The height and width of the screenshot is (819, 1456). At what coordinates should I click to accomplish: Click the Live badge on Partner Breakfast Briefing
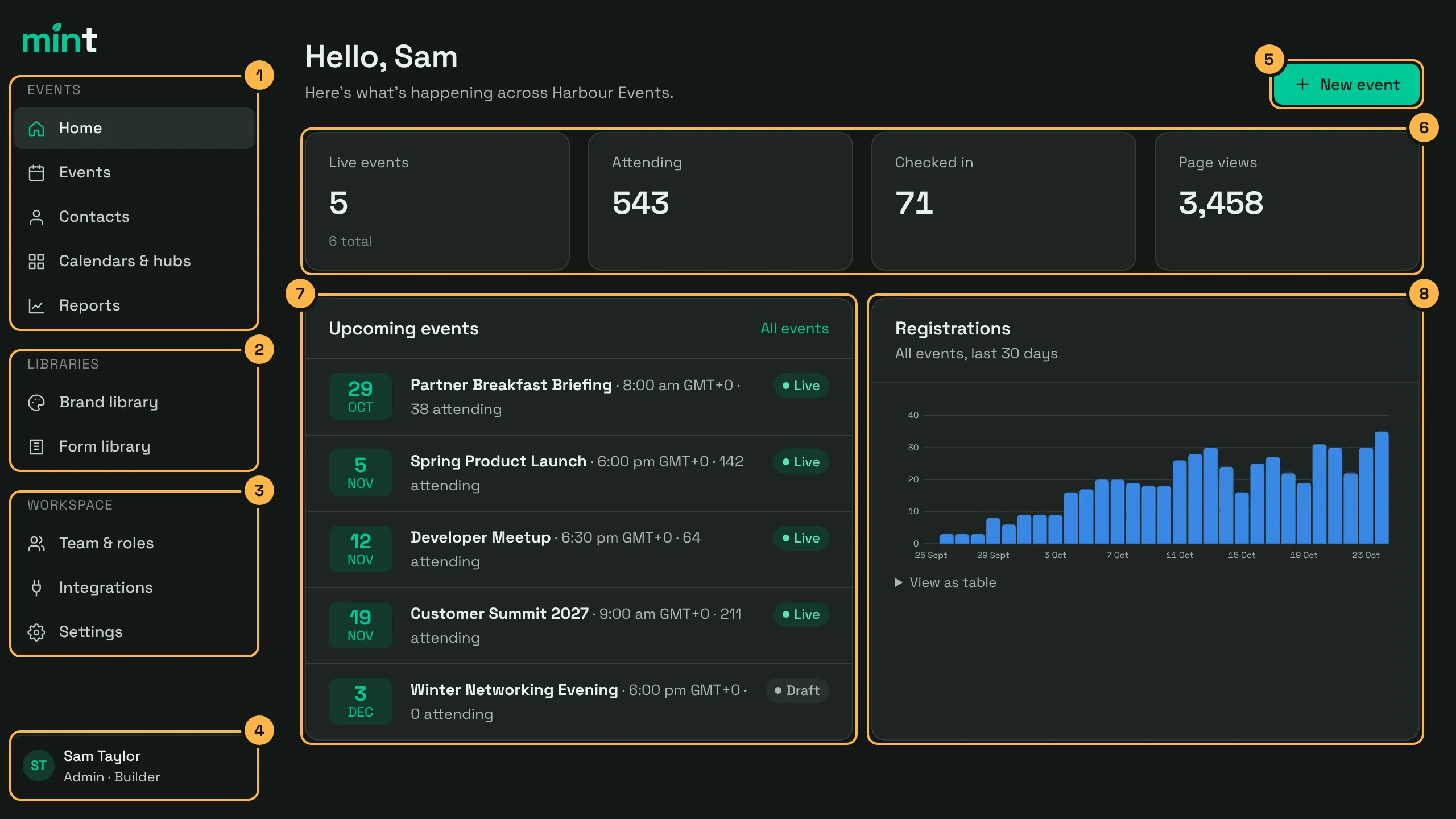click(801, 386)
